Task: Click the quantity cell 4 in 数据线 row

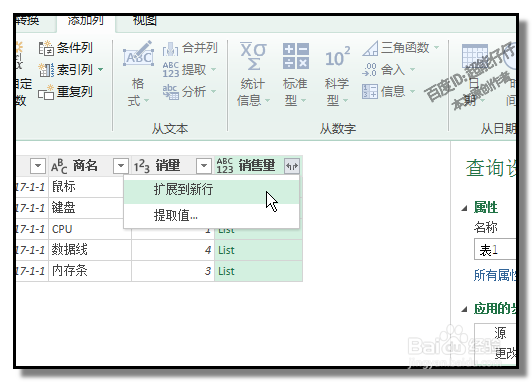Action: 173,250
